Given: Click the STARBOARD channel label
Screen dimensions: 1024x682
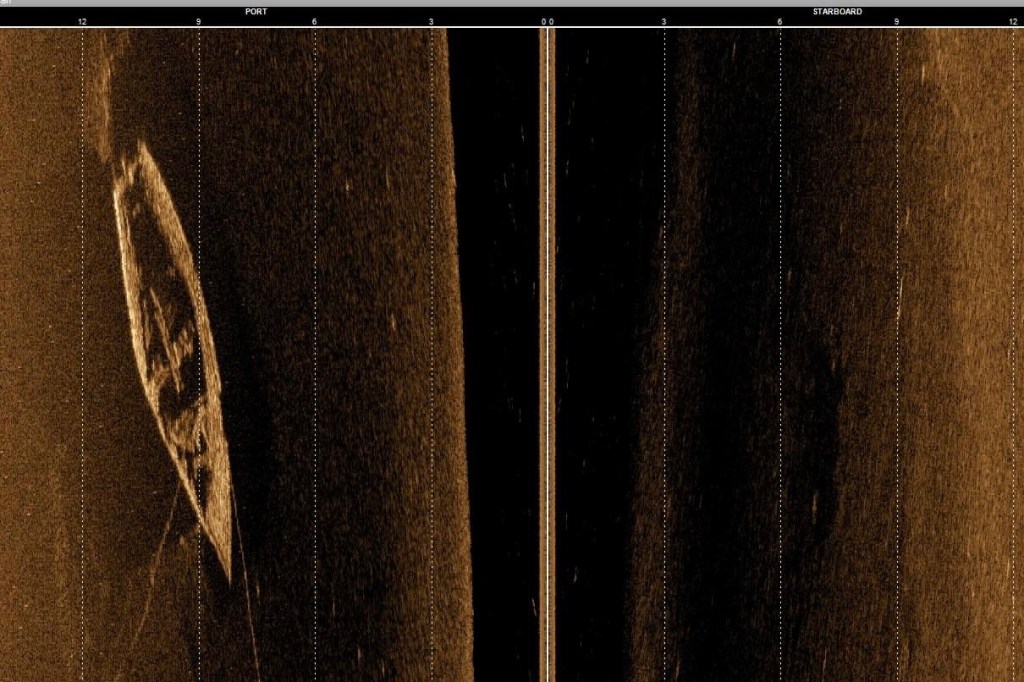Looking at the screenshot, I should 837,12.
